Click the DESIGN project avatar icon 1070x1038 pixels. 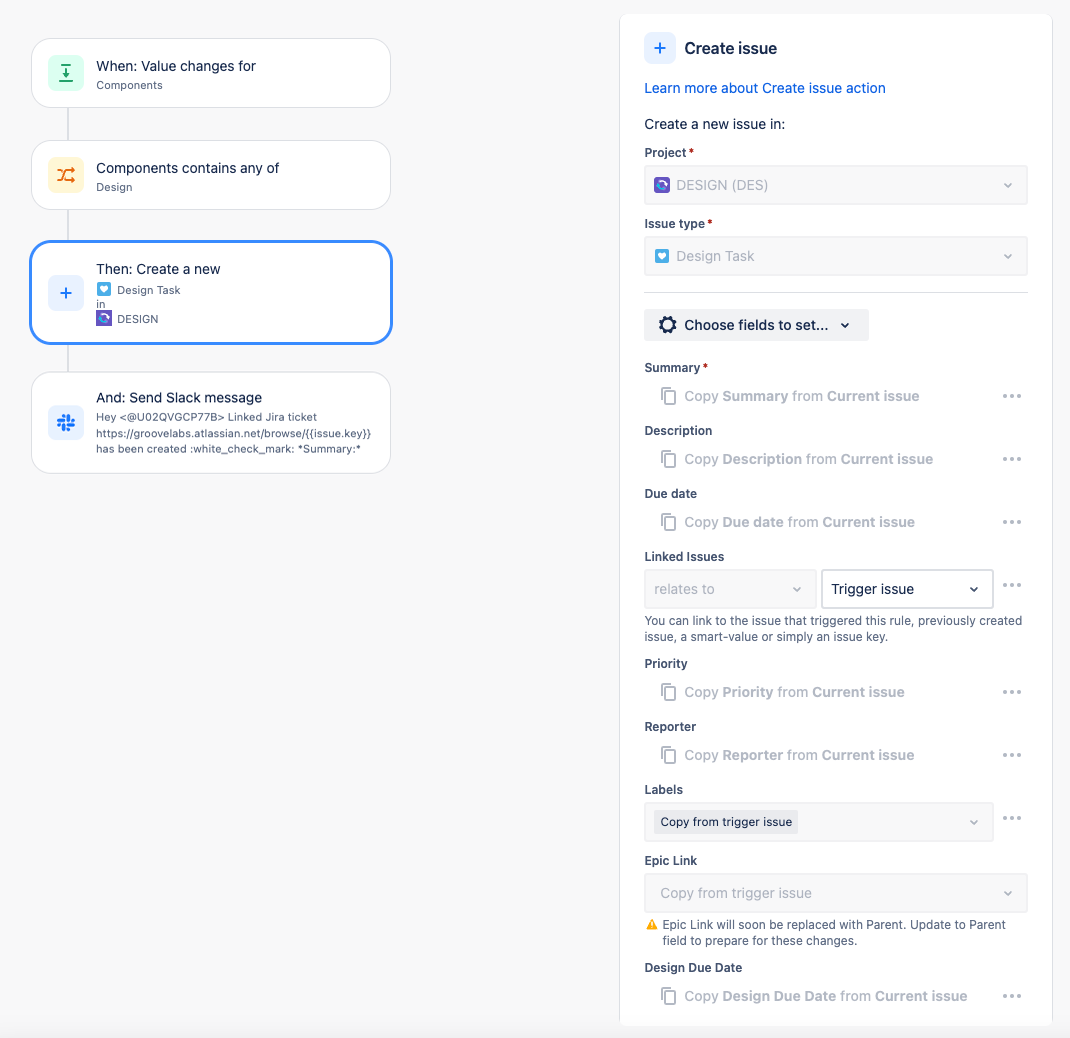click(x=103, y=318)
